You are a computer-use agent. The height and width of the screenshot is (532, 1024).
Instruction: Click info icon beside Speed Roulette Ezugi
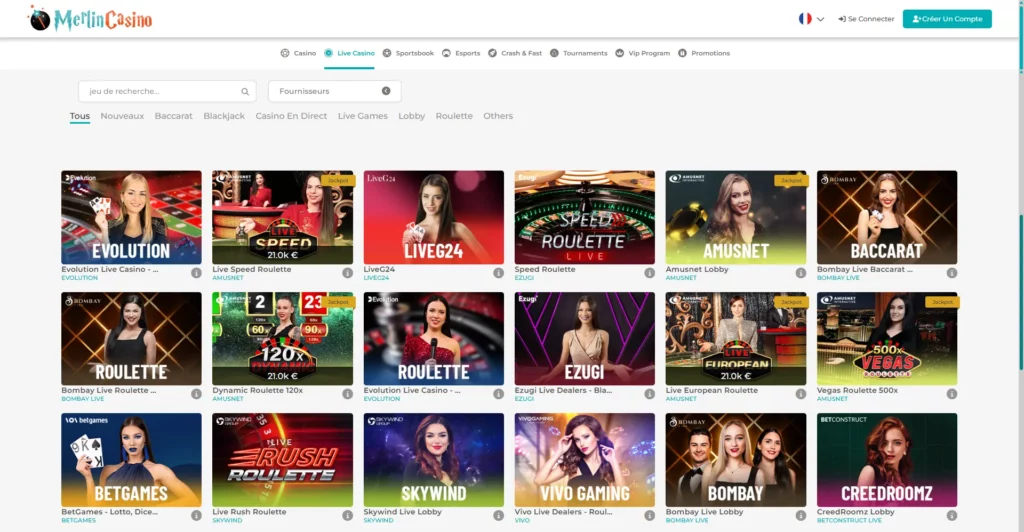pyautogui.click(x=649, y=273)
